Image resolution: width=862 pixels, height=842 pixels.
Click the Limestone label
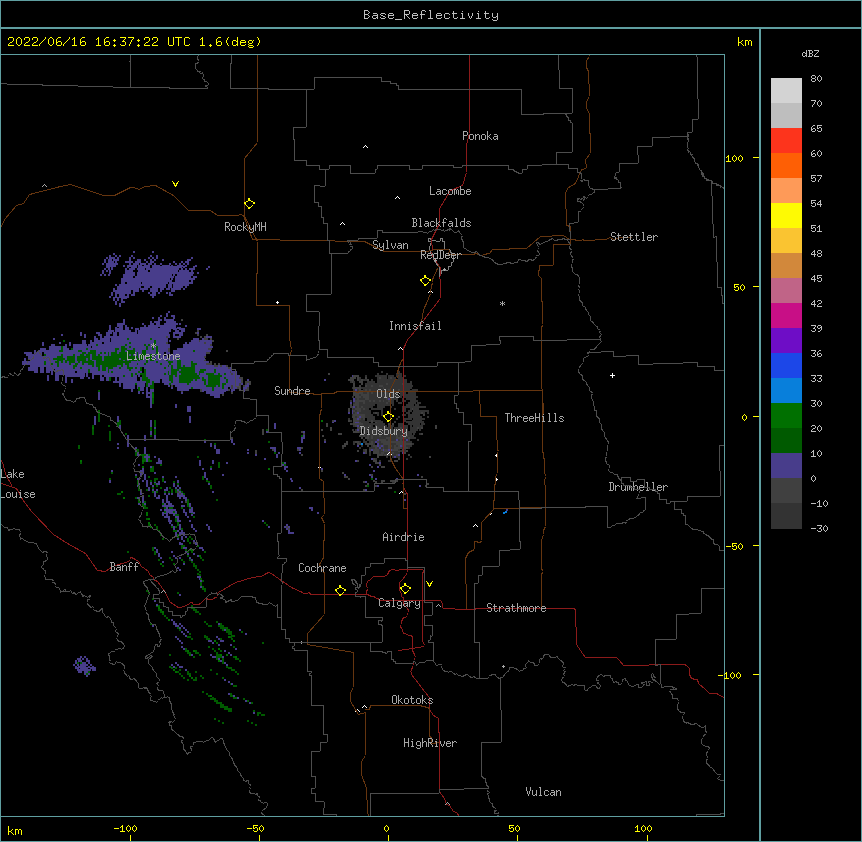153,356
